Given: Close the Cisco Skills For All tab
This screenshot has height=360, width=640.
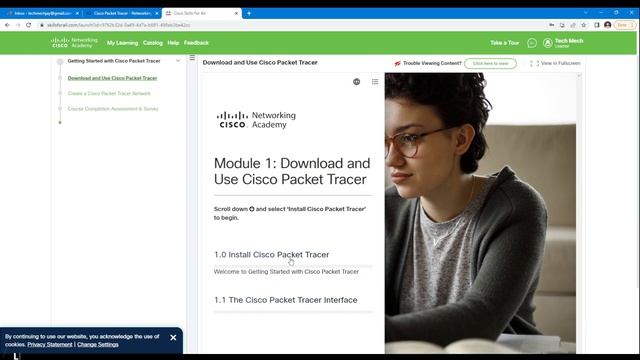Looking at the screenshot, I should tap(236, 13).
